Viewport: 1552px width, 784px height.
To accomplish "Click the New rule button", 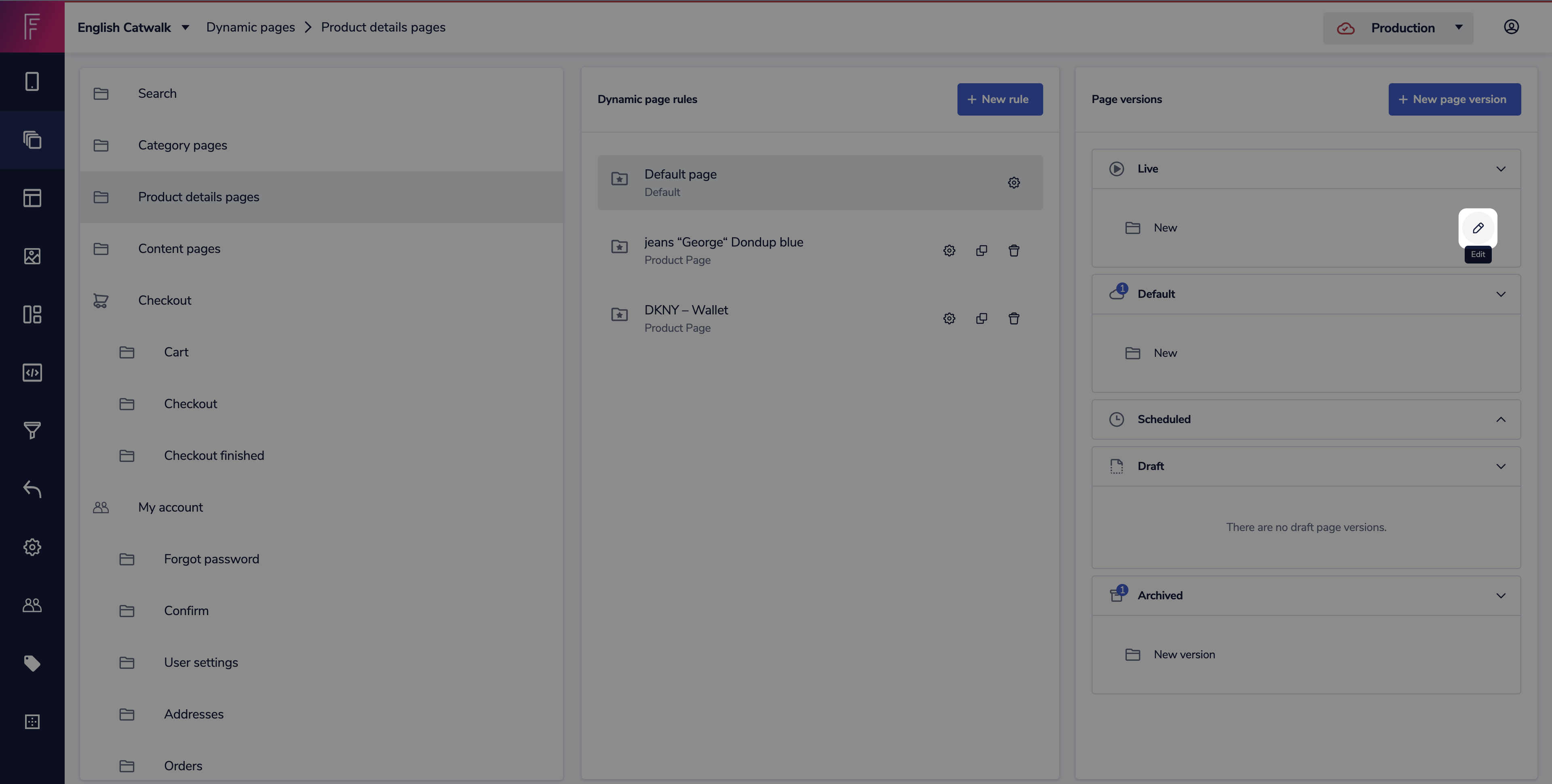I will click(1000, 99).
